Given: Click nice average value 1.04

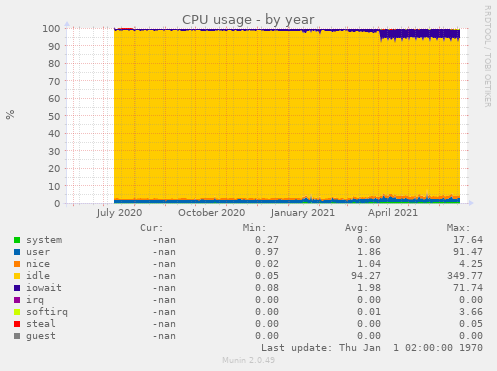Looking at the screenshot, I should pyautogui.click(x=369, y=264).
